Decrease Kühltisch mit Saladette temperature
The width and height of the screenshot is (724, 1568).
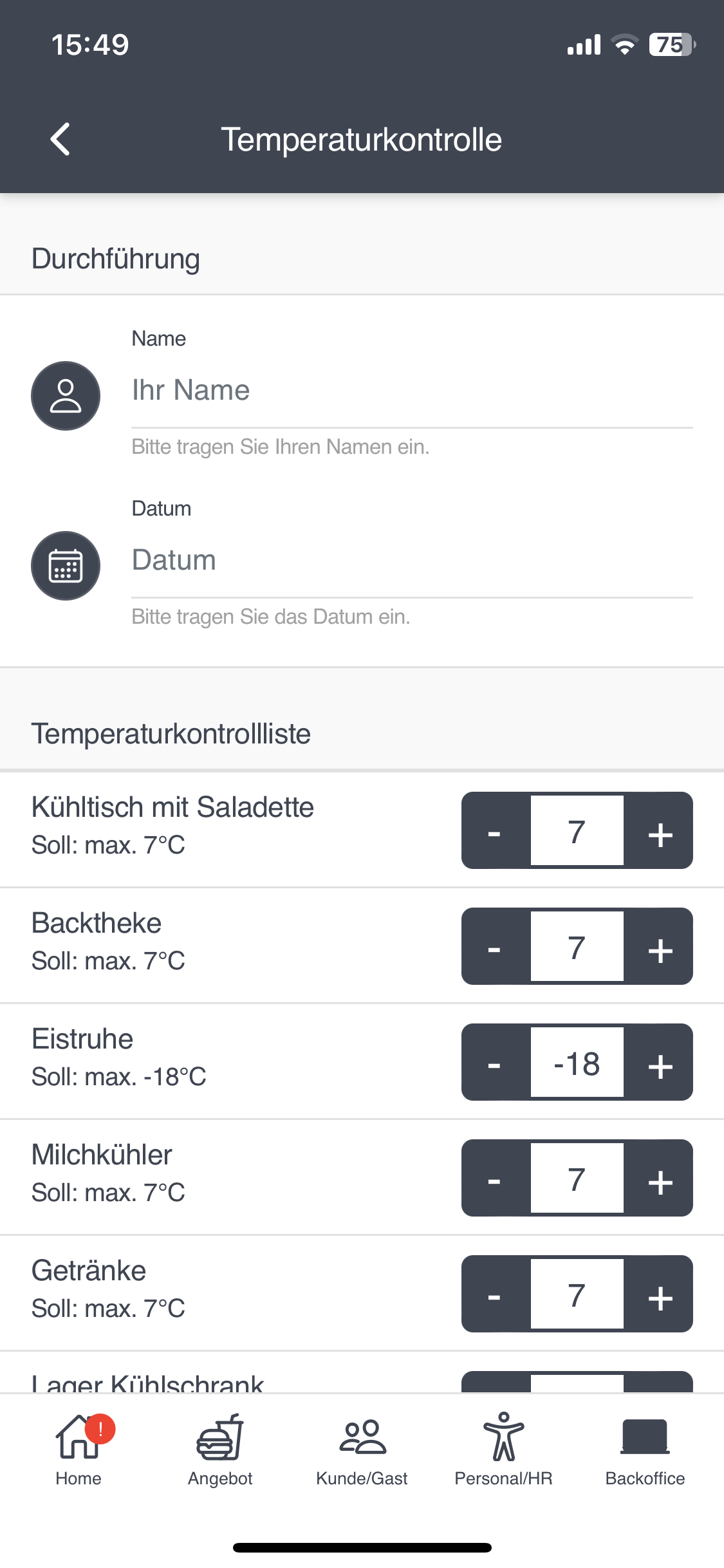495,831
